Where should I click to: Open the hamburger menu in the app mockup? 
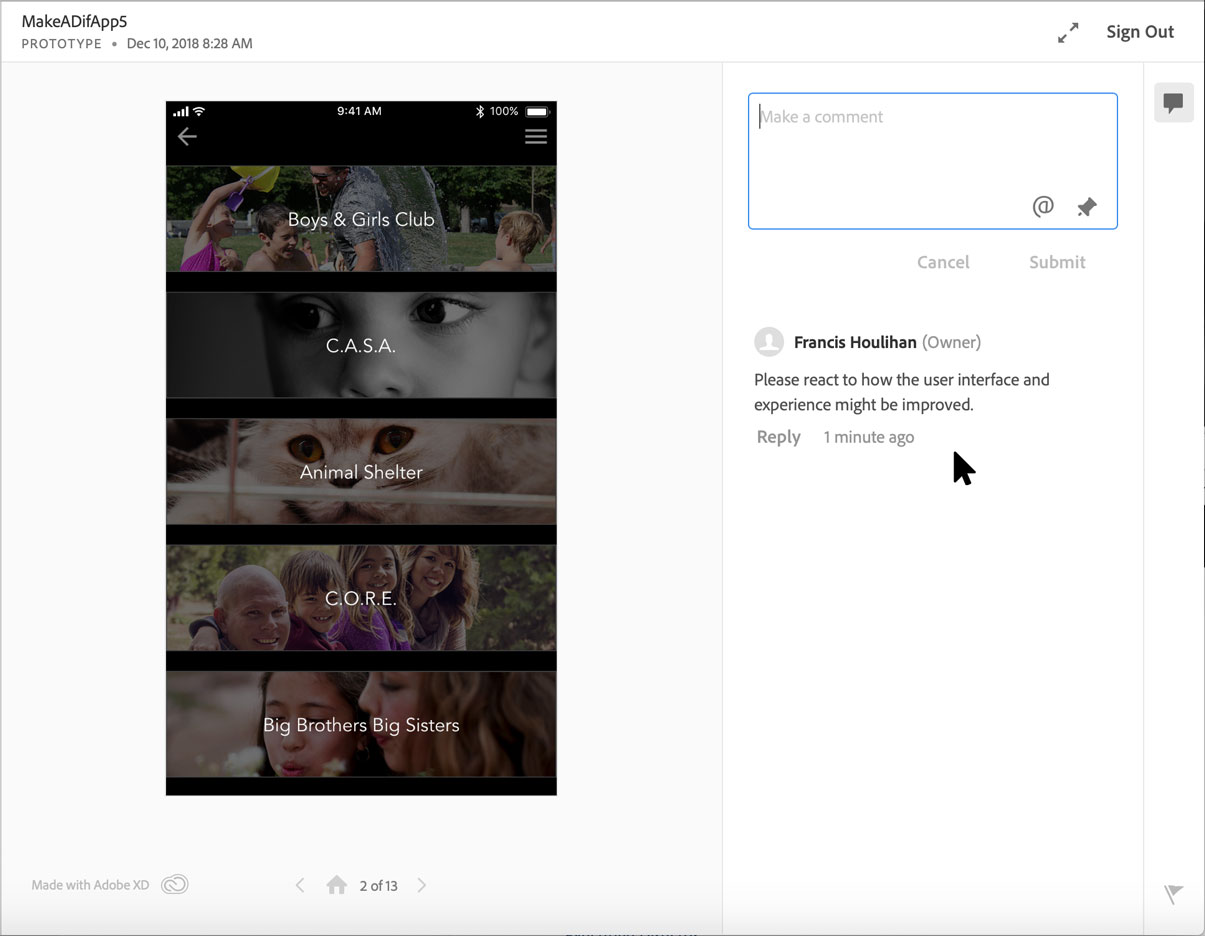tap(536, 137)
